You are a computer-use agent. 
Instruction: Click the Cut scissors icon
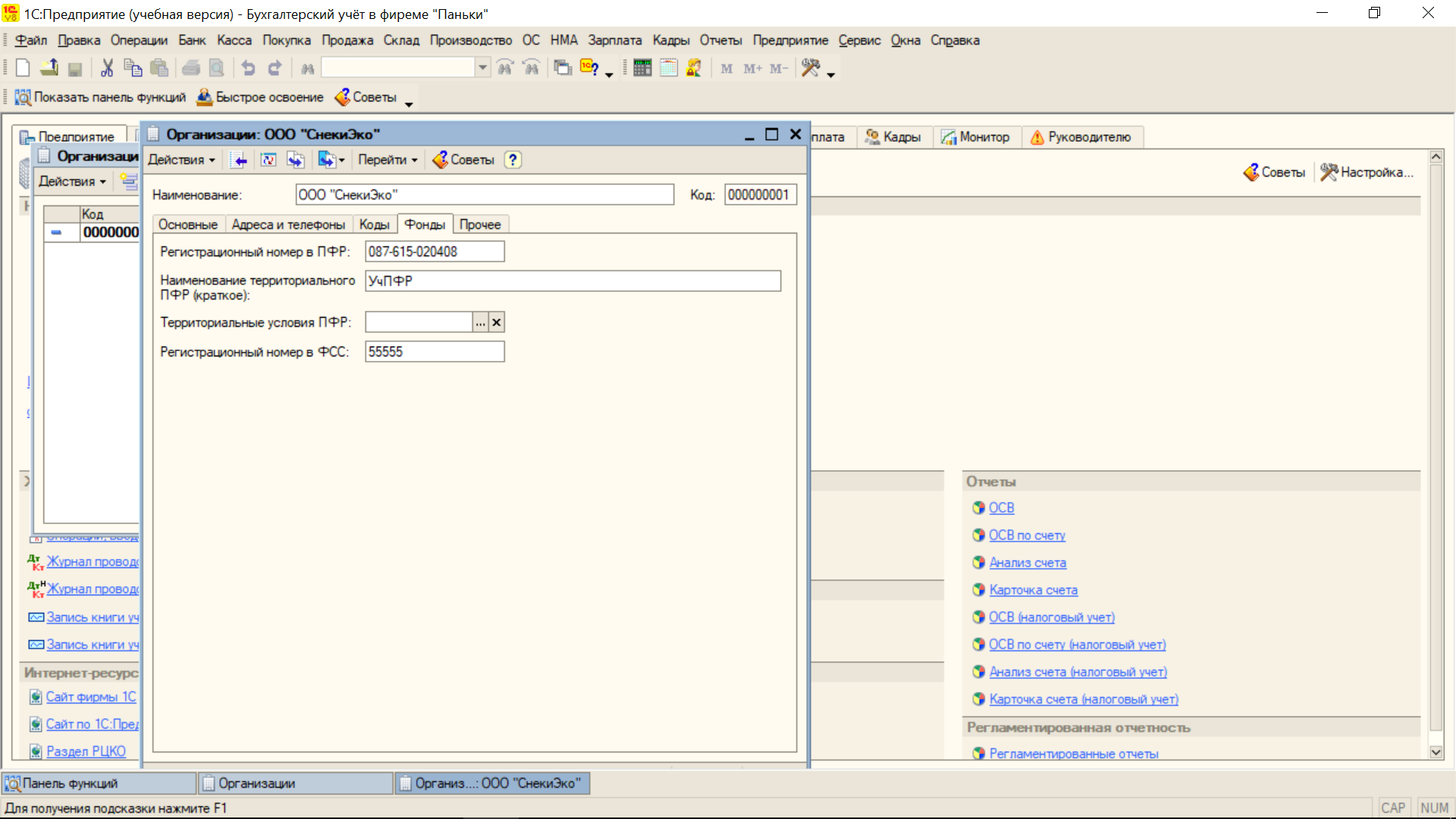coord(107,68)
